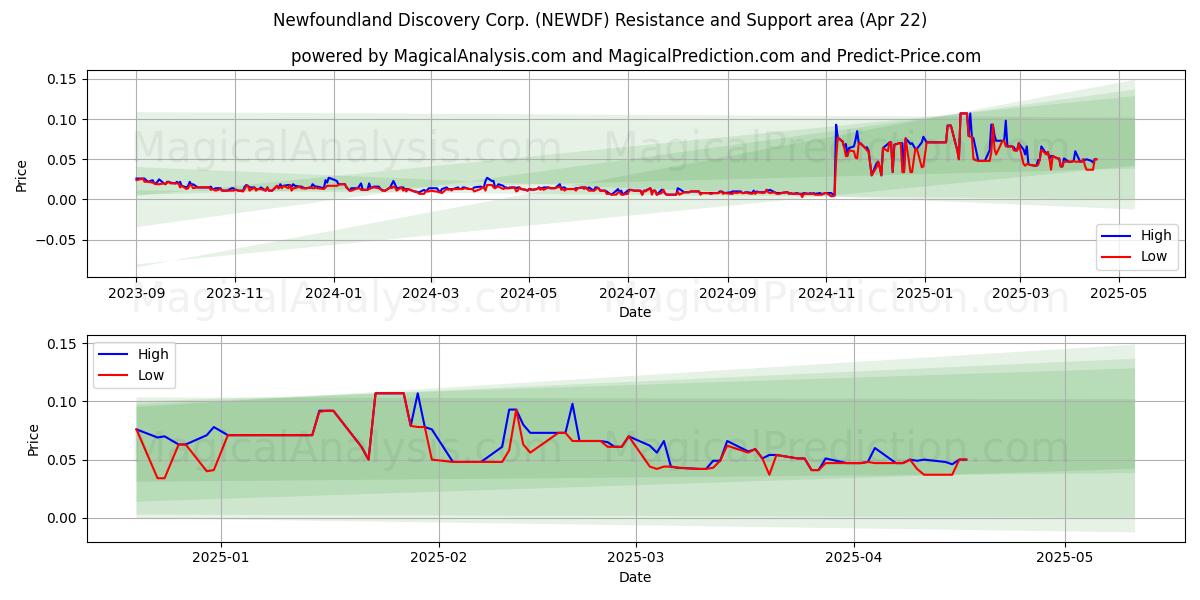The image size is (1200, 600).
Task: Click top chart x-axis label '2024-05'
Action: (x=529, y=295)
